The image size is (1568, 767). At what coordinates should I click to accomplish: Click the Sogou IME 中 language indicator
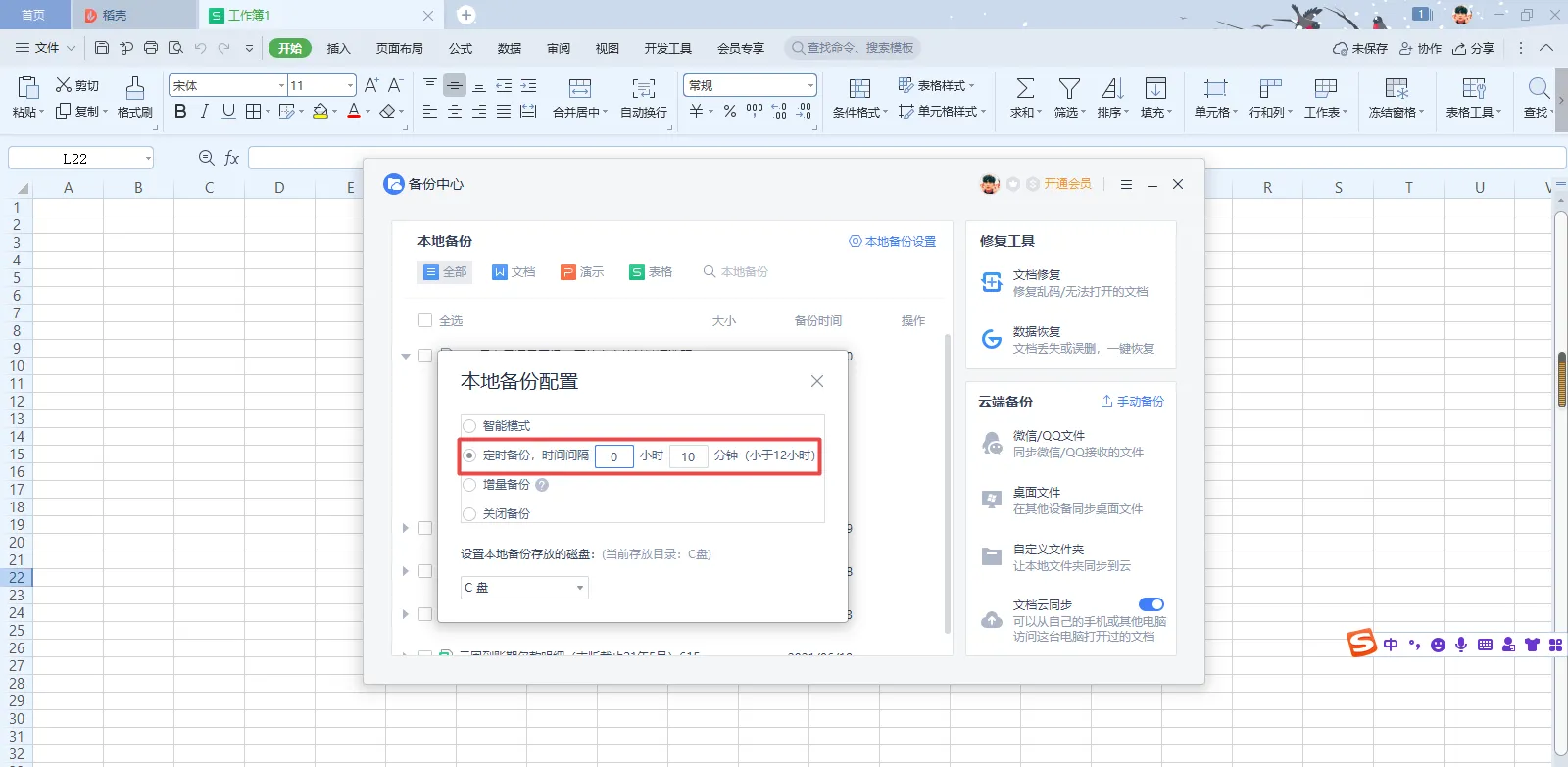(x=1391, y=645)
